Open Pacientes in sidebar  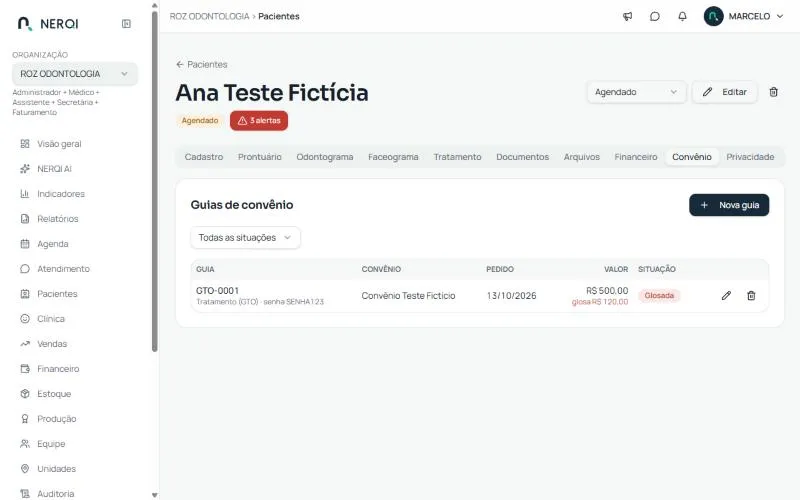[48, 294]
